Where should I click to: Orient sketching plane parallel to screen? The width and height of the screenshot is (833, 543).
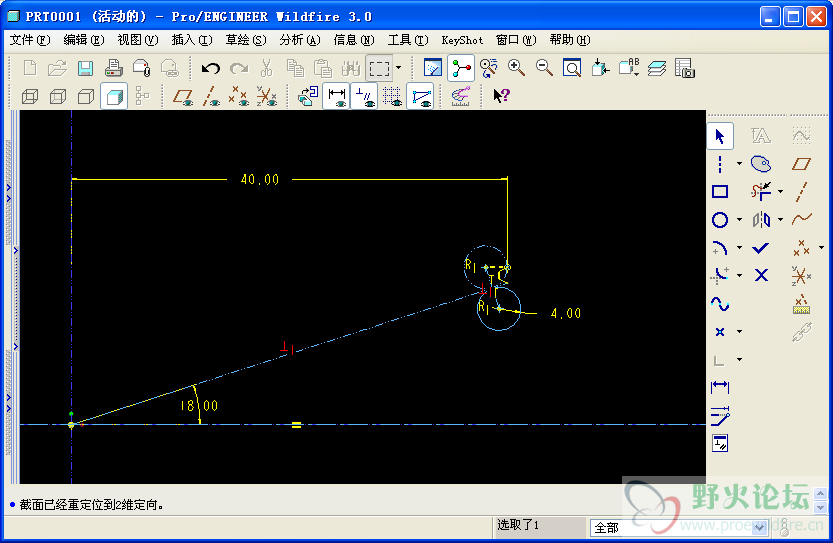point(307,96)
